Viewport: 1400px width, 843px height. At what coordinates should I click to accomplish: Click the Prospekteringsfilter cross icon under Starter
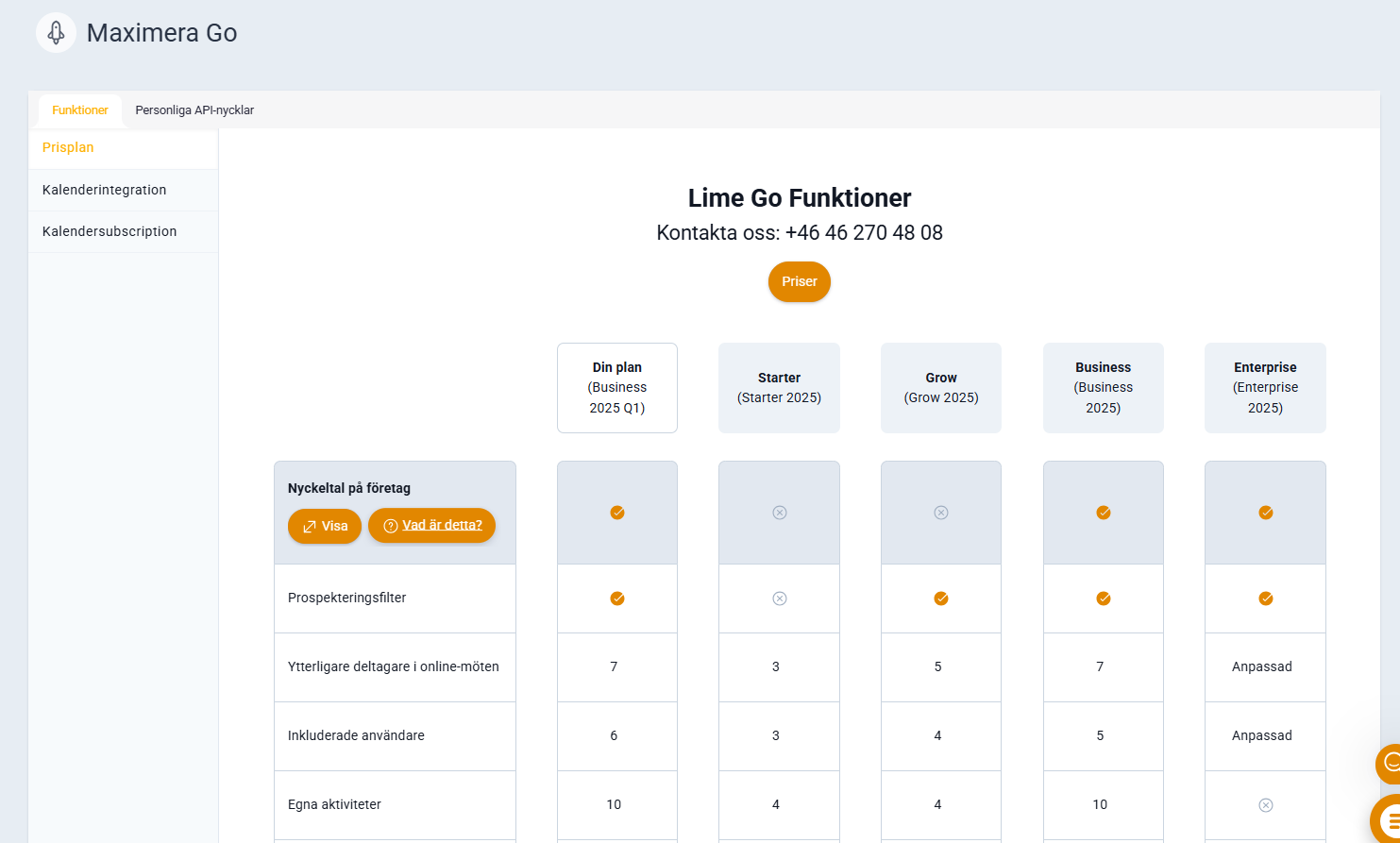pyautogui.click(x=780, y=599)
